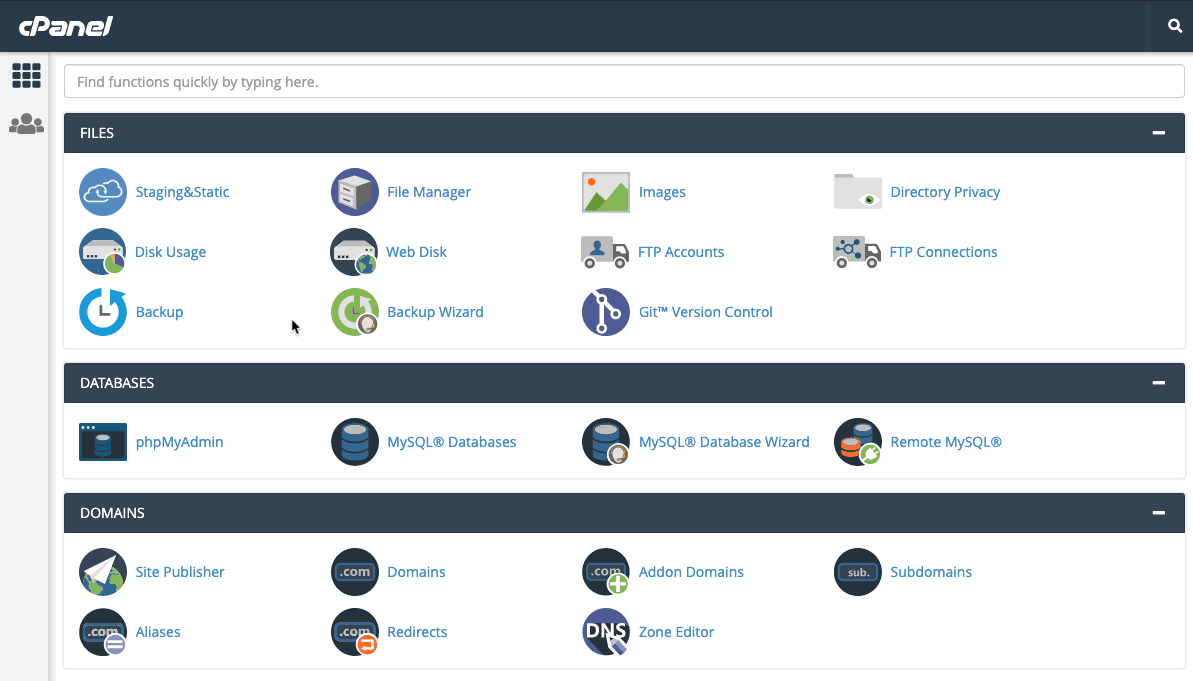The image size is (1193, 681).
Task: Collapse the DATABASES section
Action: 1159,383
